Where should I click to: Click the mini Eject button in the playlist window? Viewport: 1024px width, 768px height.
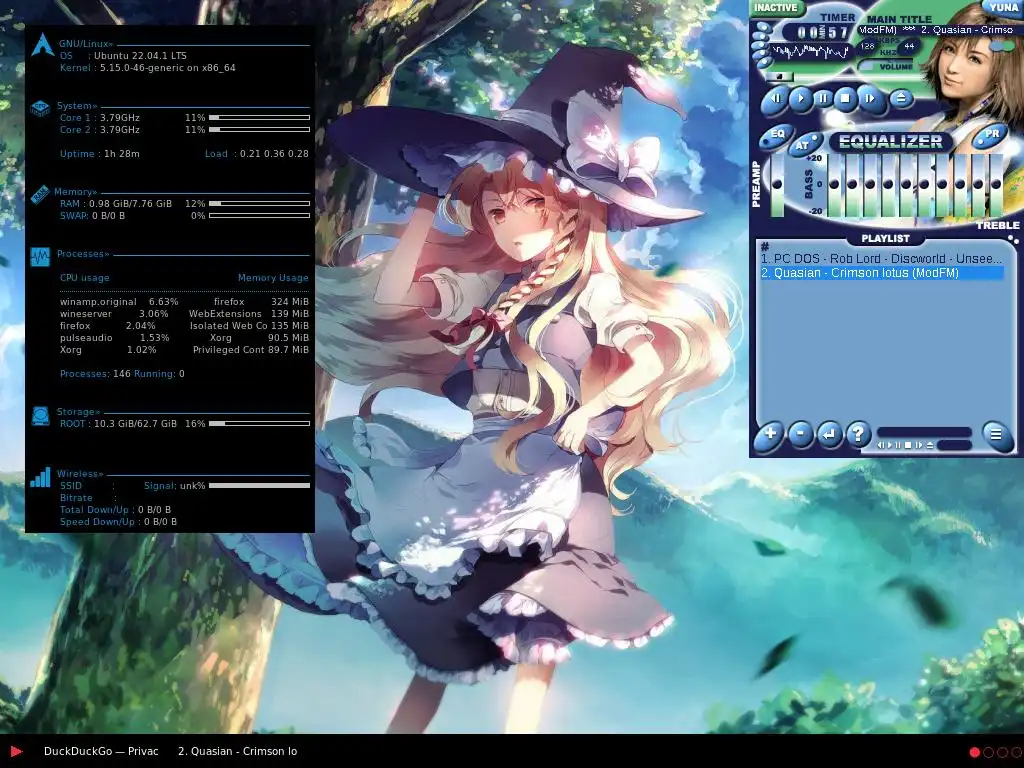pos(929,445)
